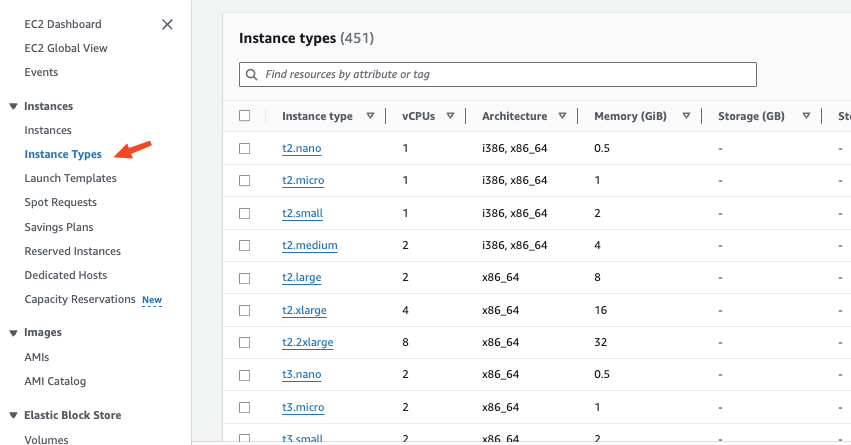Focus the Find resources search field

[498, 74]
